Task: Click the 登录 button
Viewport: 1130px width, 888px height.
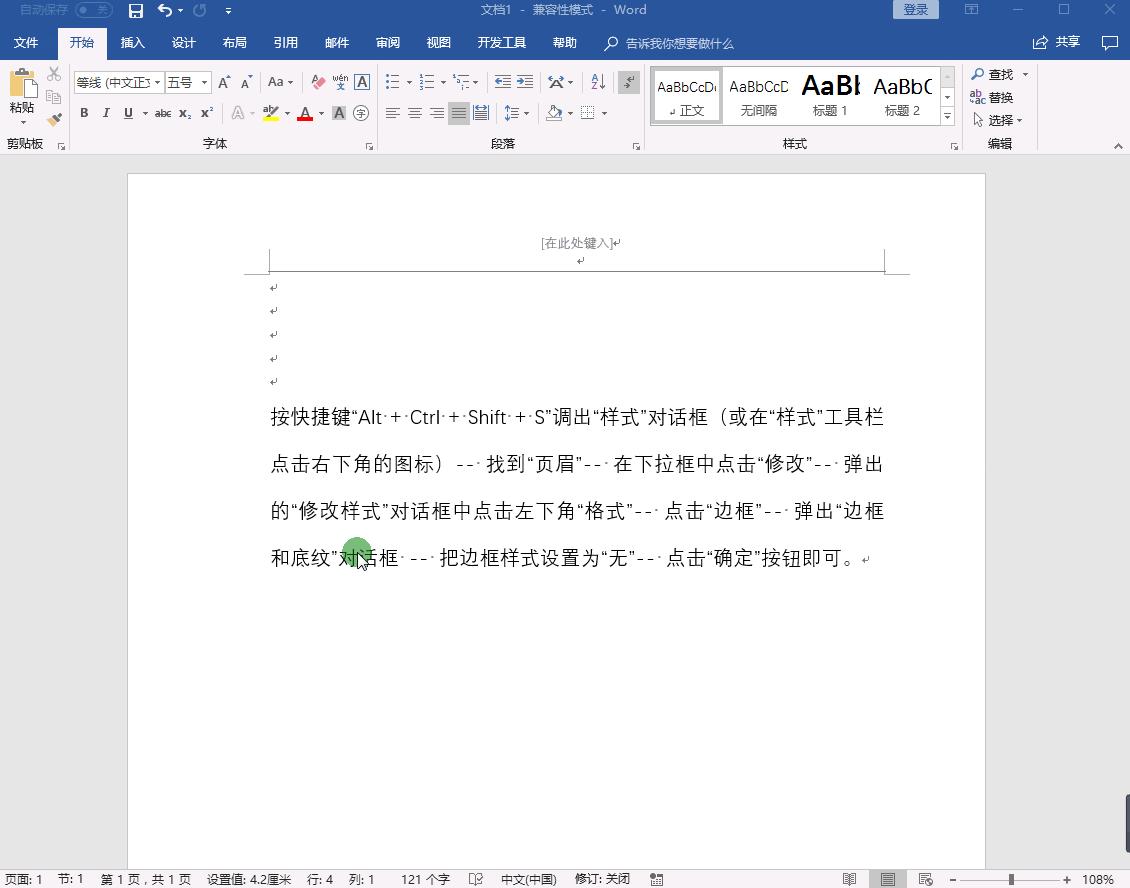Action: pyautogui.click(x=914, y=9)
